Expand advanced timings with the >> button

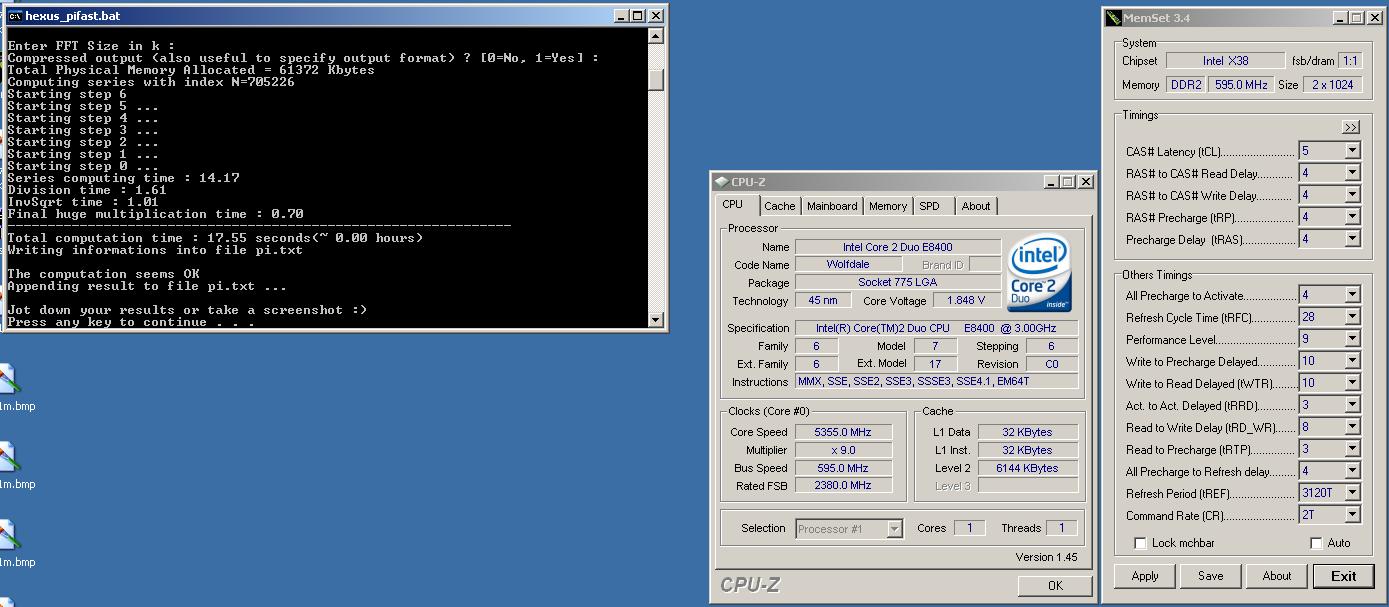[x=1350, y=127]
